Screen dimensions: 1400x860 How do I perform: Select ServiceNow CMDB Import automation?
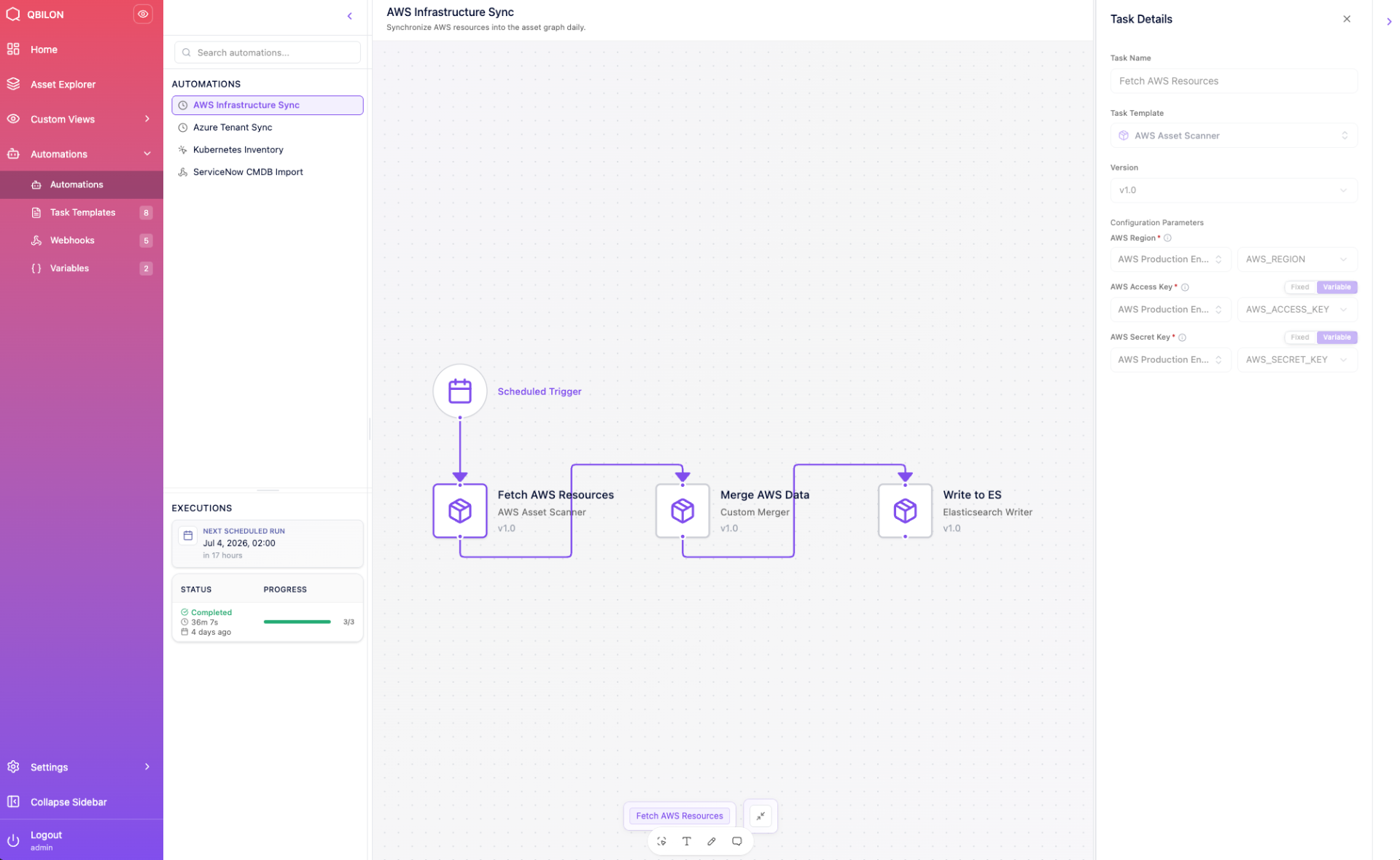pyautogui.click(x=268, y=172)
